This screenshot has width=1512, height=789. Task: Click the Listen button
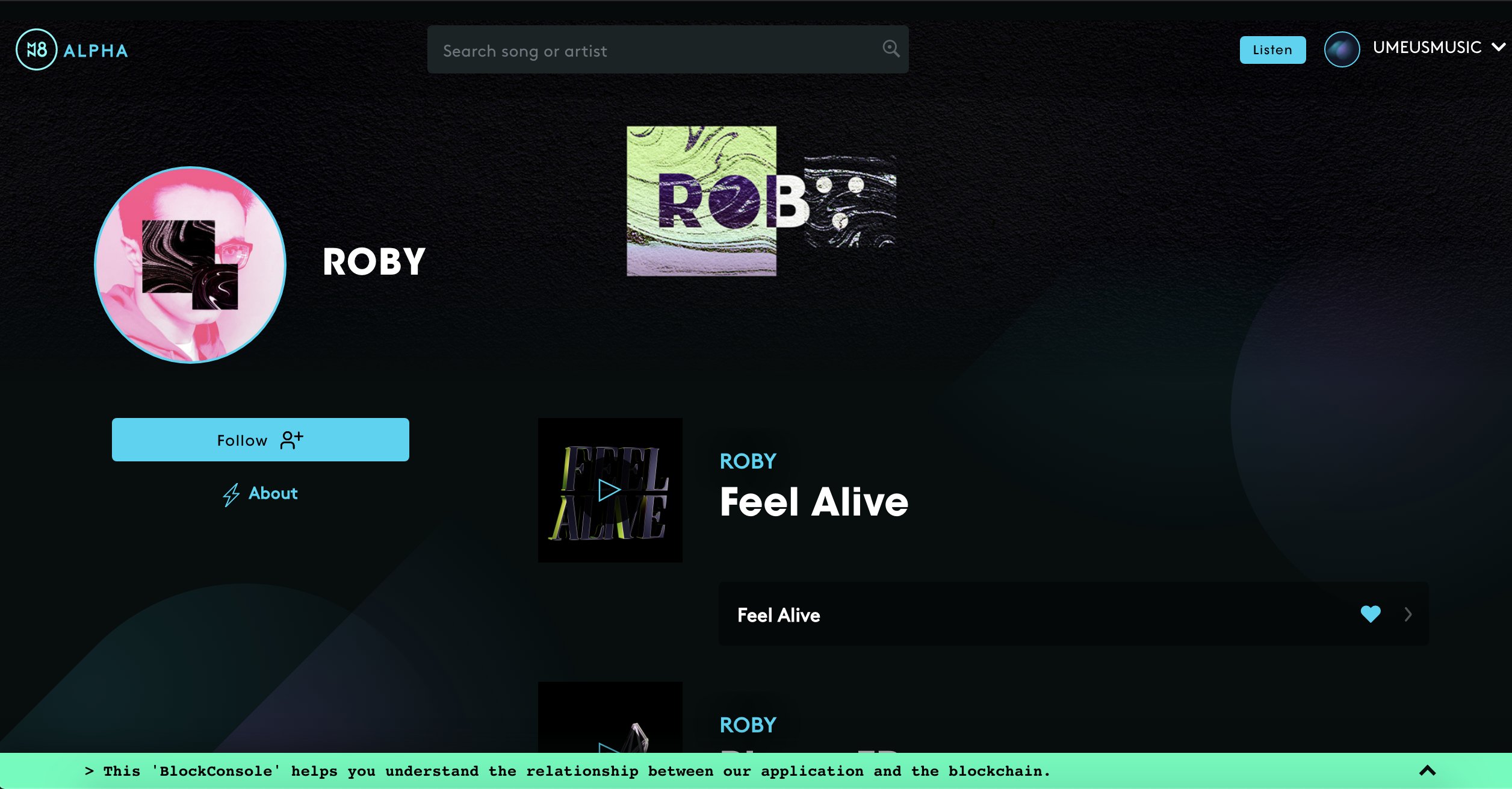[1272, 49]
